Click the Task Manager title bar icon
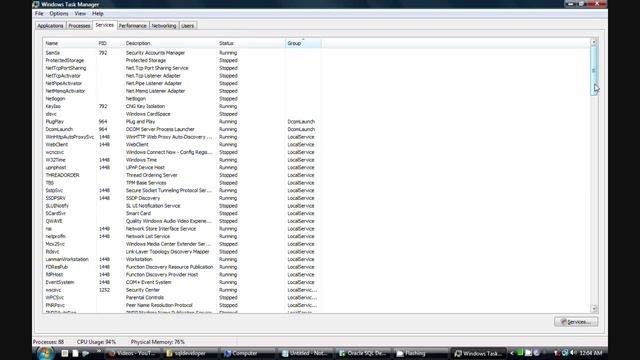The width and height of the screenshot is (640, 360). pos(36,4)
